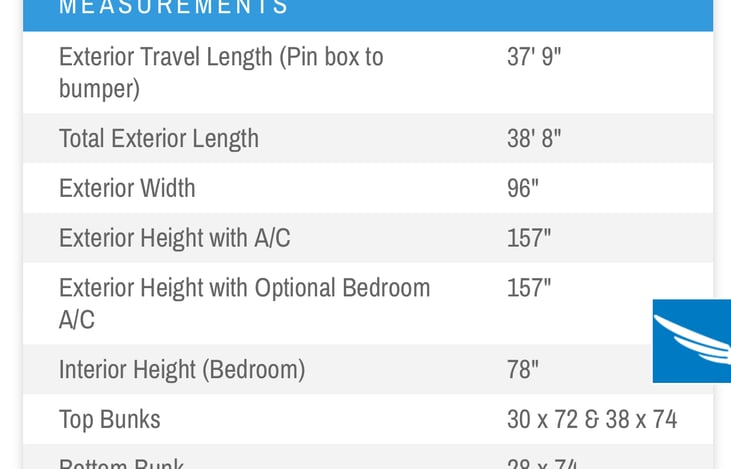This screenshot has height=469, width=731.
Task: Click the 78" interior height value
Action: click(x=523, y=369)
